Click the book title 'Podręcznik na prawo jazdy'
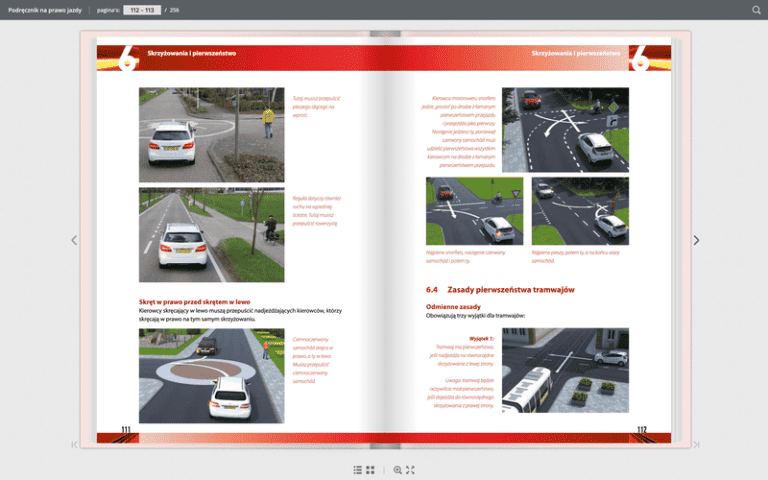Viewport: 768px width, 480px height. pos(45,10)
